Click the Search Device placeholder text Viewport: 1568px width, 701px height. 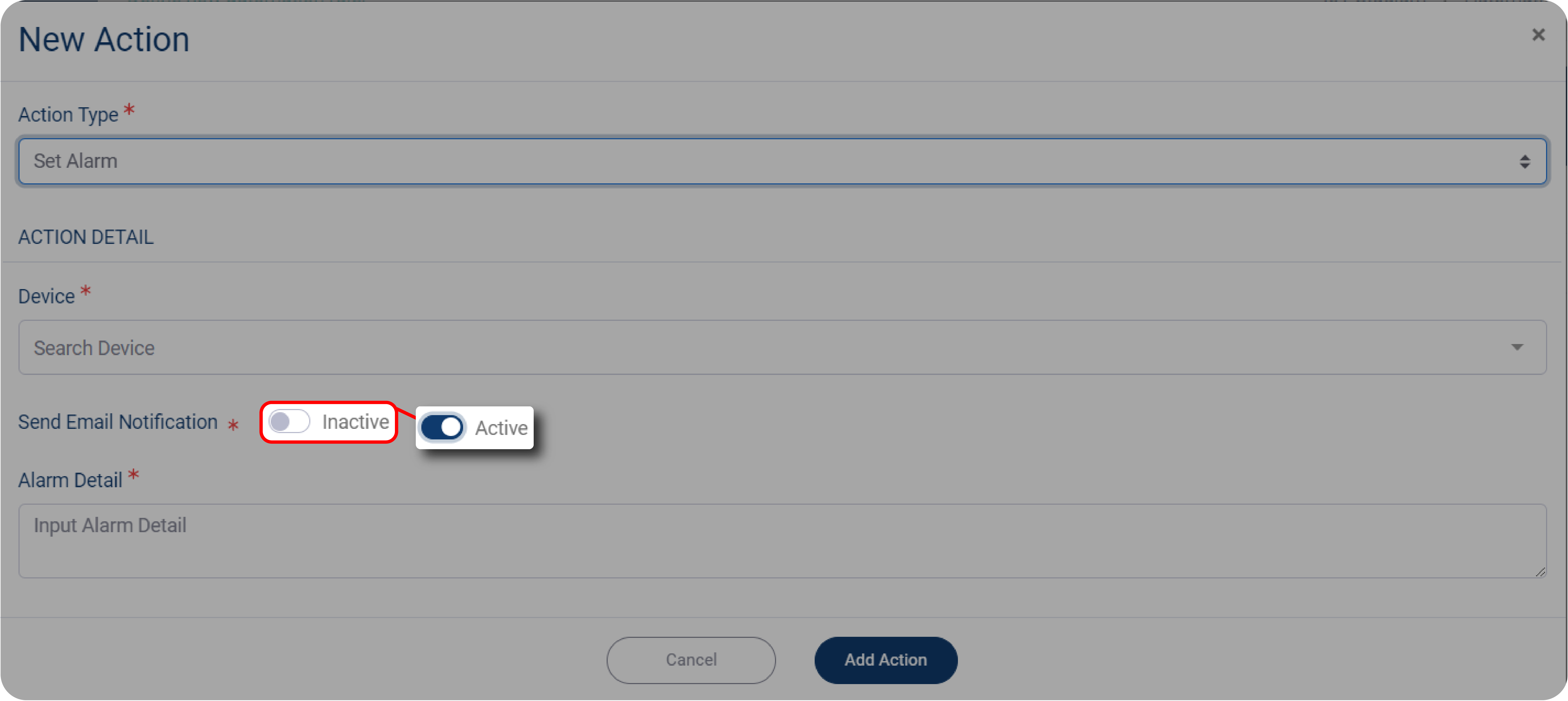94,348
